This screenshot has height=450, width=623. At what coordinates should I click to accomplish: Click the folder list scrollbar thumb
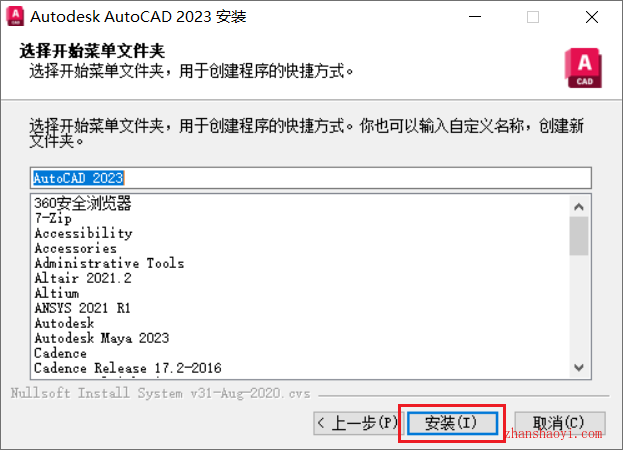(x=579, y=236)
